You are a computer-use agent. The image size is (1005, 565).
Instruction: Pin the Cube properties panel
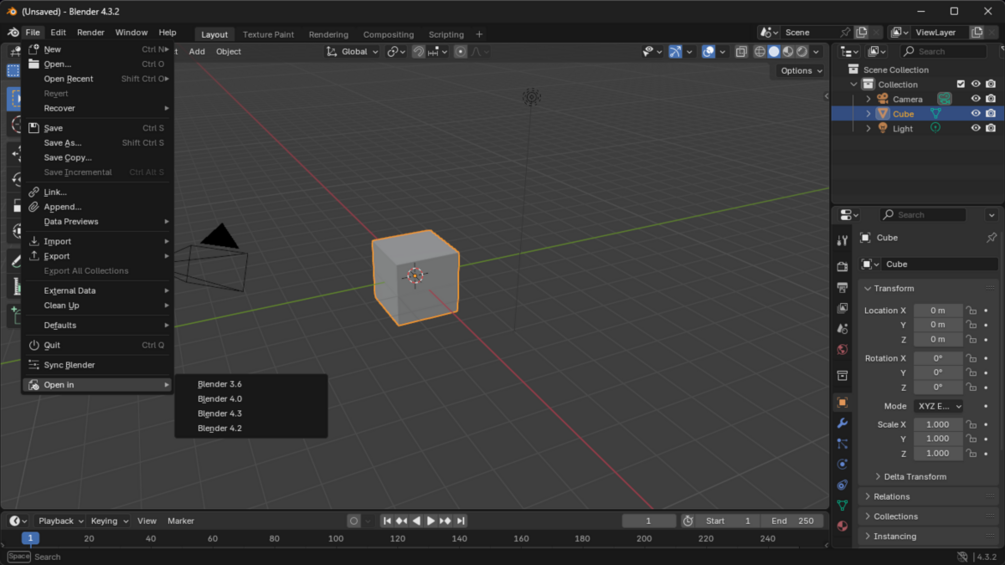992,238
